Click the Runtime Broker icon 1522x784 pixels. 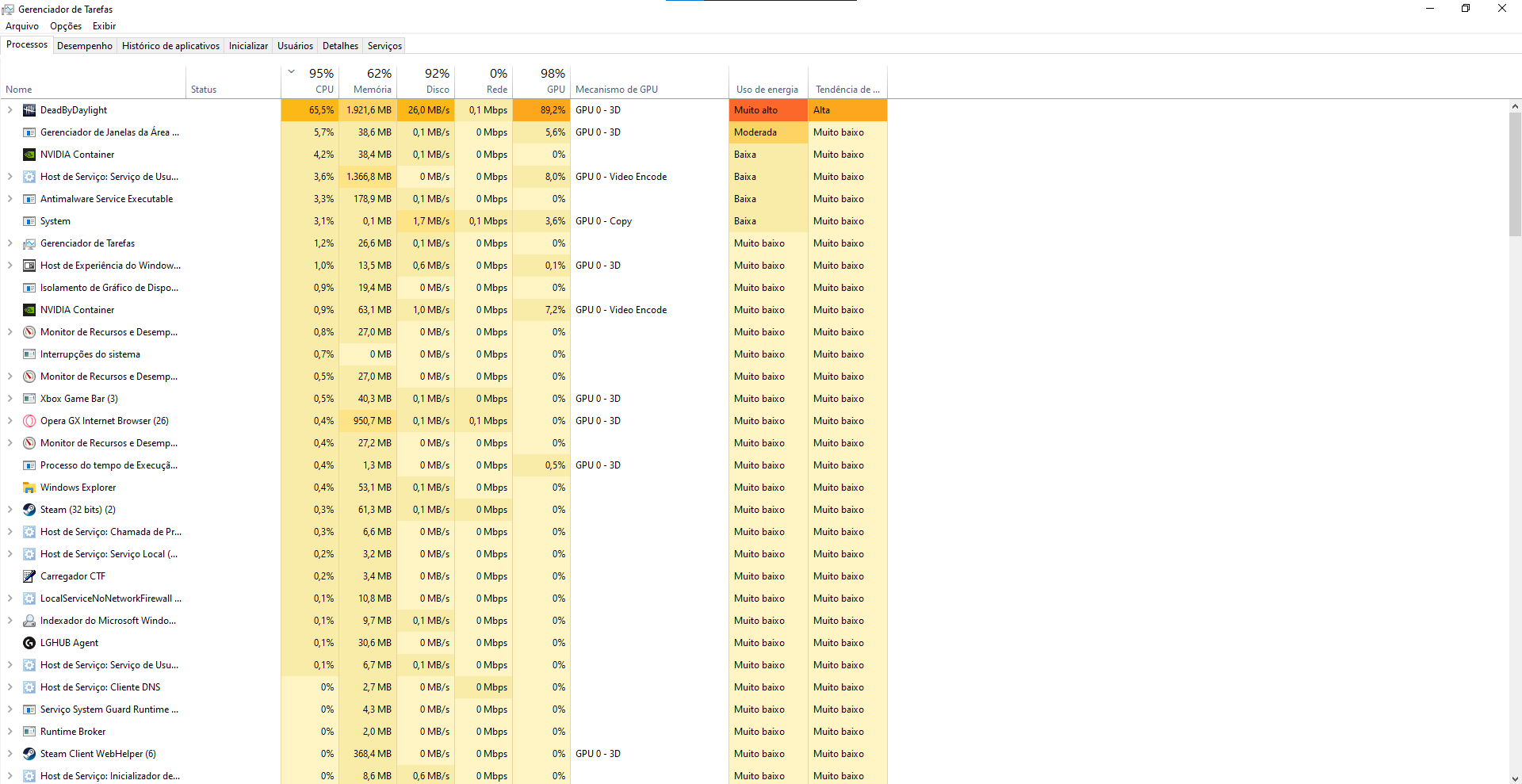coord(29,732)
